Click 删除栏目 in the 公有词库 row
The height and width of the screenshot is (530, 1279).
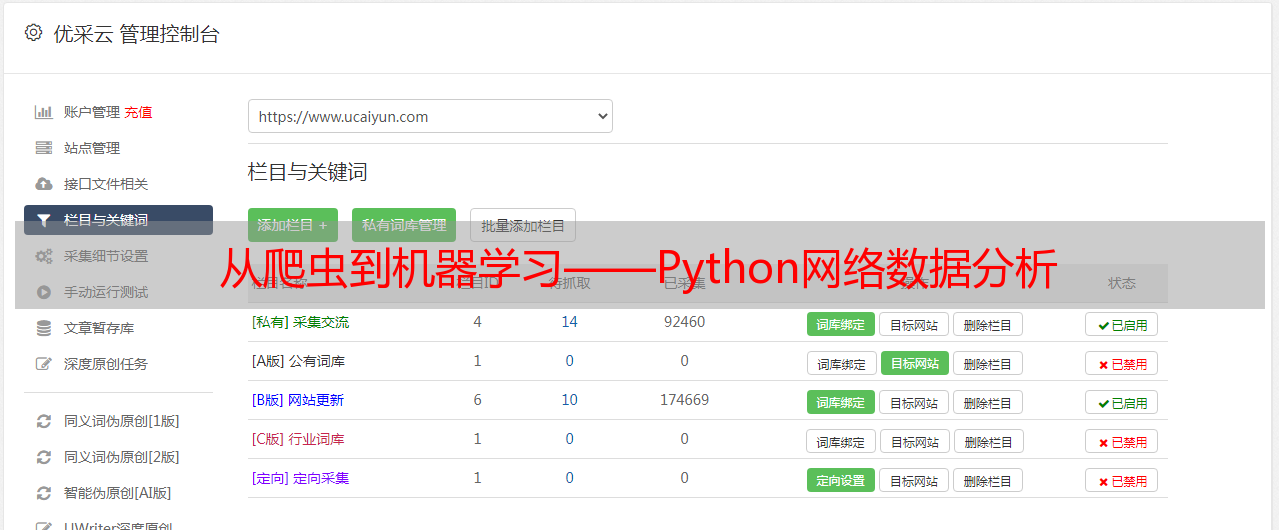[988, 363]
